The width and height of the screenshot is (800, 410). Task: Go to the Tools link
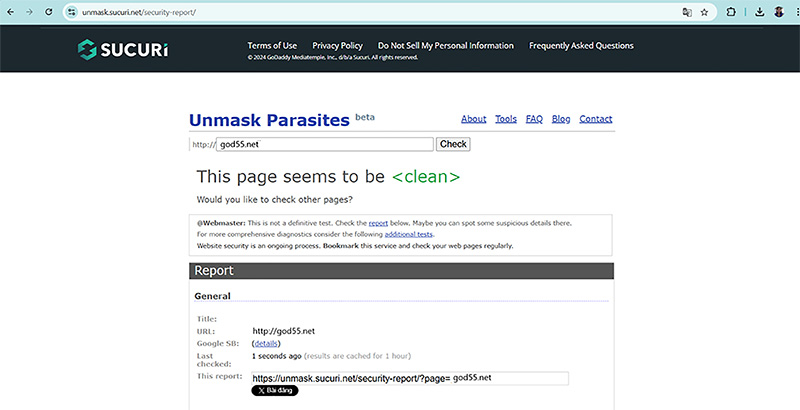(x=506, y=119)
